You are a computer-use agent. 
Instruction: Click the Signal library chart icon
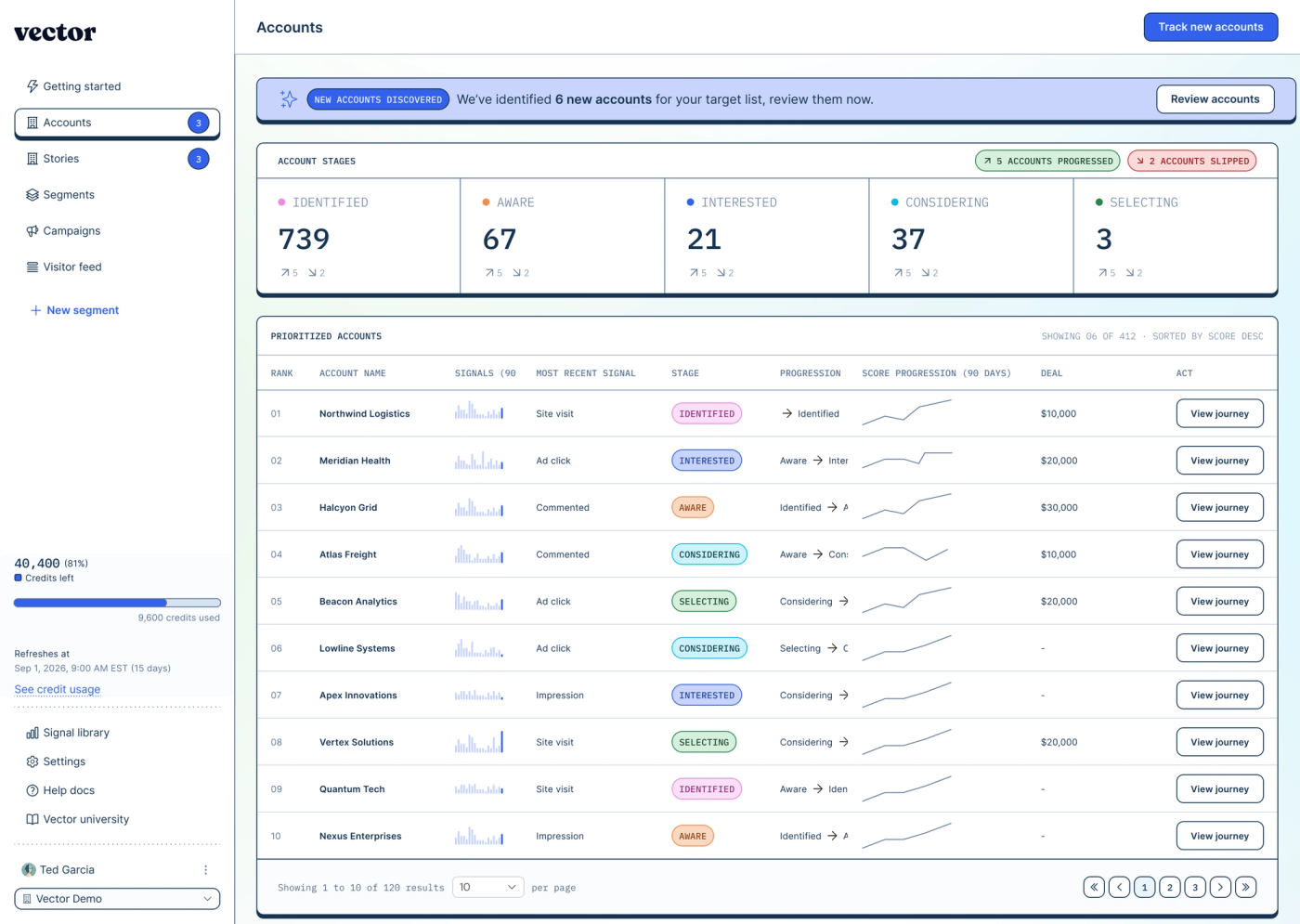(32, 733)
